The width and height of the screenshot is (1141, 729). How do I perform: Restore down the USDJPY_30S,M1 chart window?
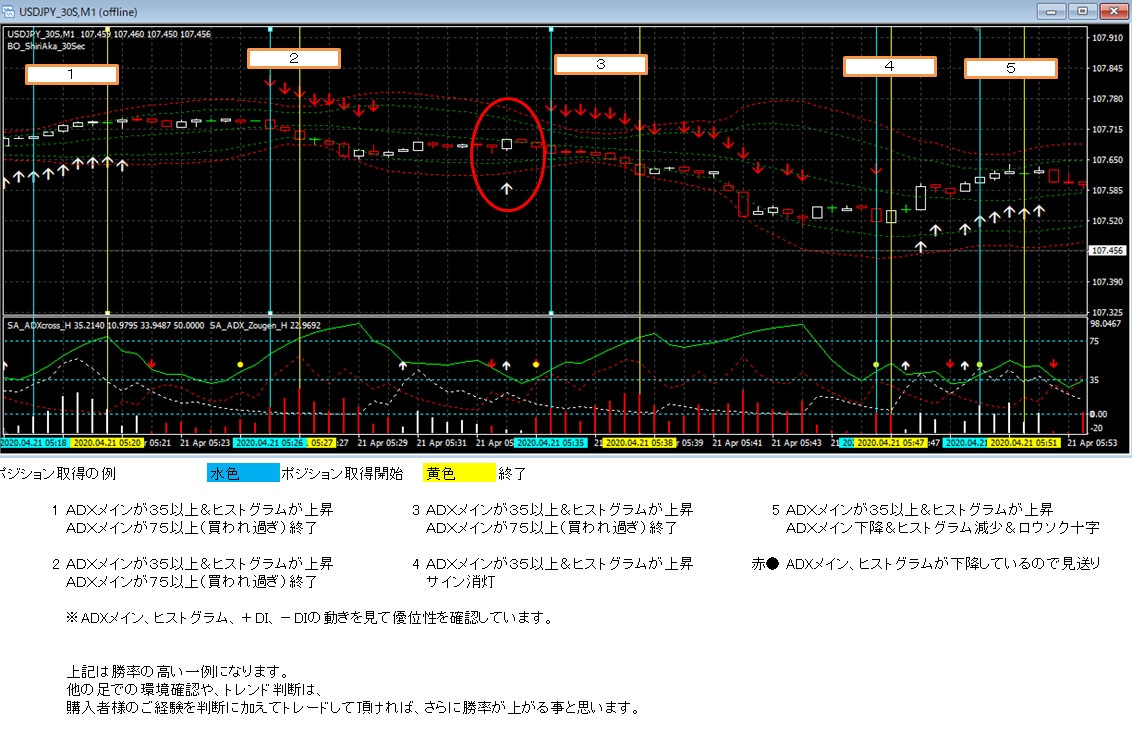pyautogui.click(x=1083, y=11)
